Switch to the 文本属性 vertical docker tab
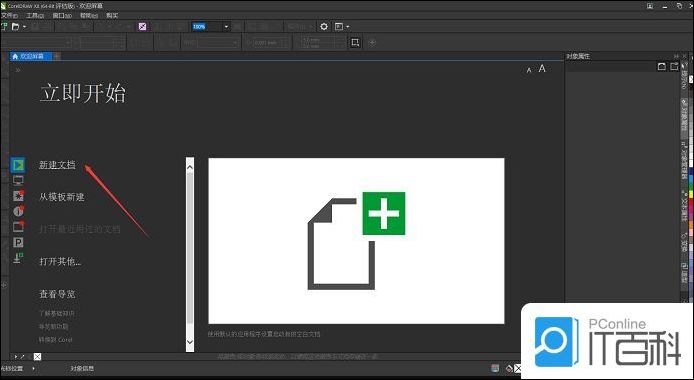The width and height of the screenshot is (694, 380). 684,207
